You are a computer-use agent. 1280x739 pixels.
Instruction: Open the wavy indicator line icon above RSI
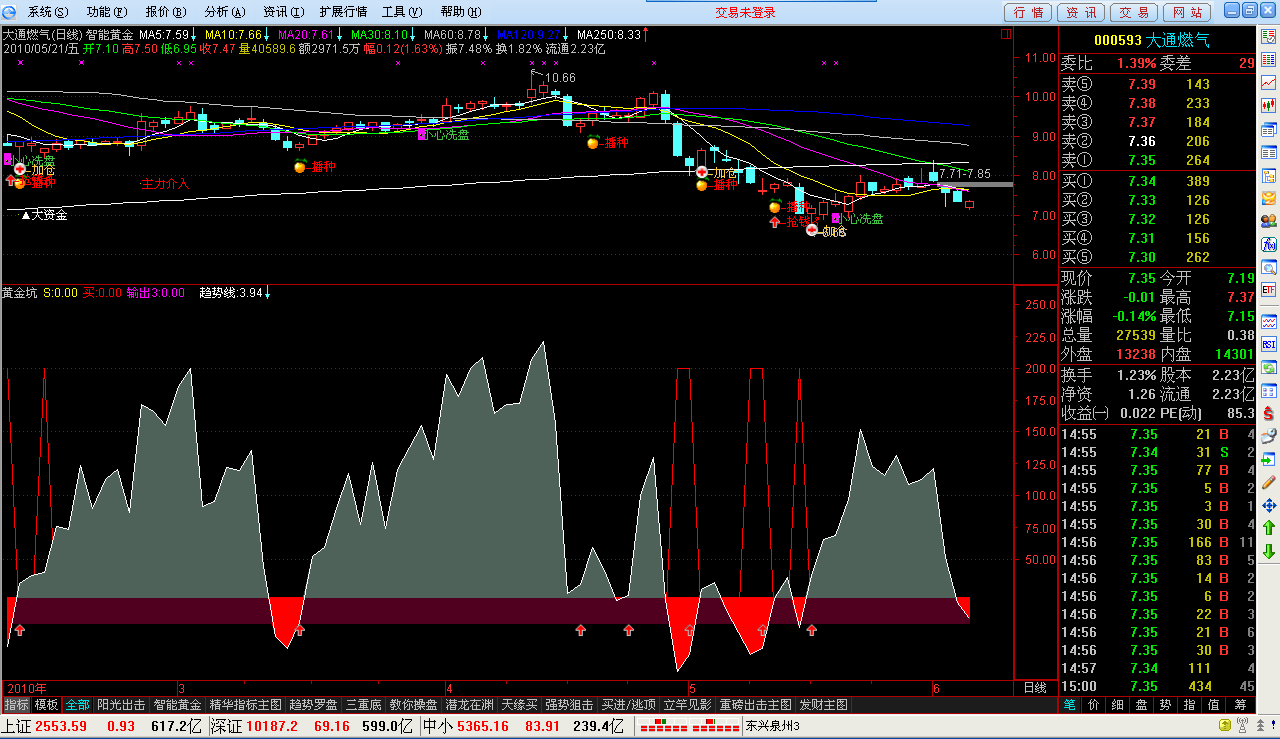(1268, 321)
